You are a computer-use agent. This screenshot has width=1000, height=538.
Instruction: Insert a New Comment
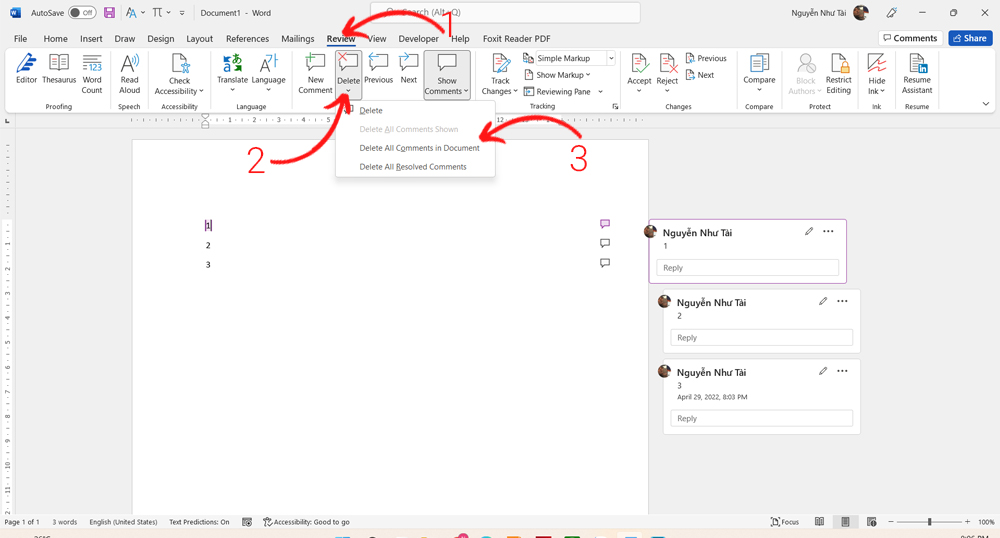(x=315, y=74)
